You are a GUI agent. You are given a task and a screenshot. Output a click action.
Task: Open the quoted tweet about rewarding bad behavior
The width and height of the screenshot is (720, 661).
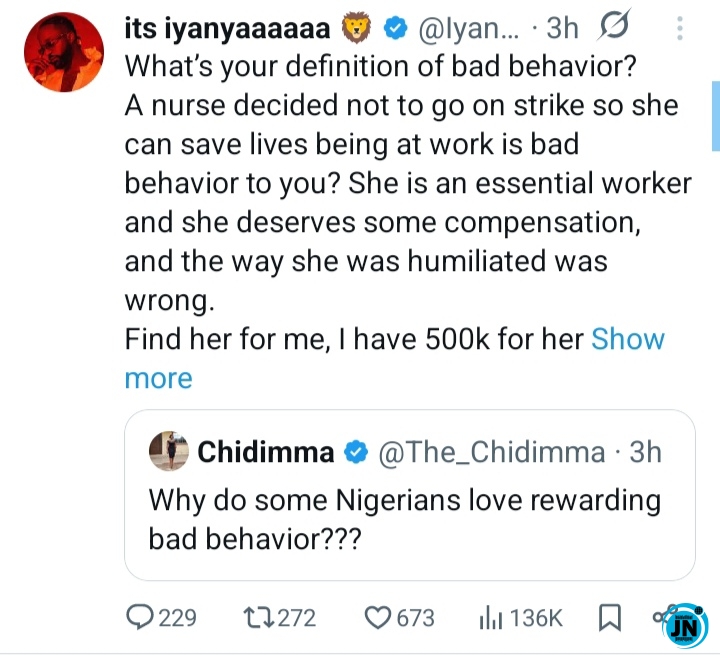click(x=410, y=495)
